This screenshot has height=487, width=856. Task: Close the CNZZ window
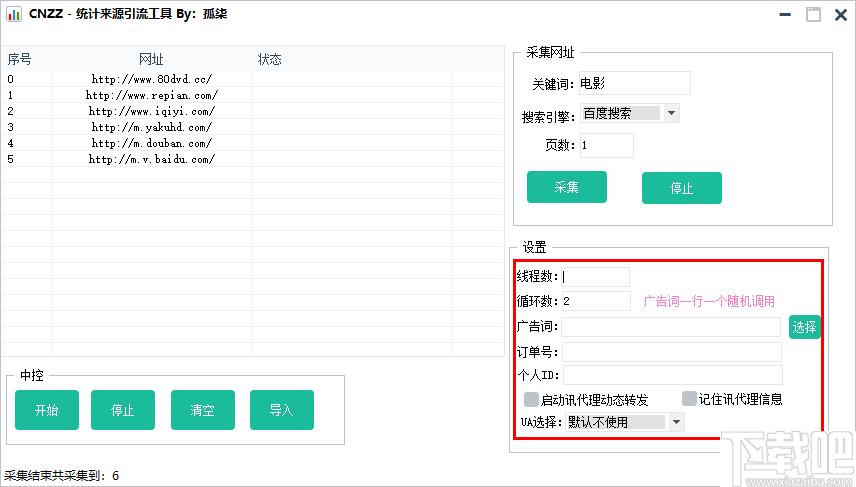pos(841,15)
